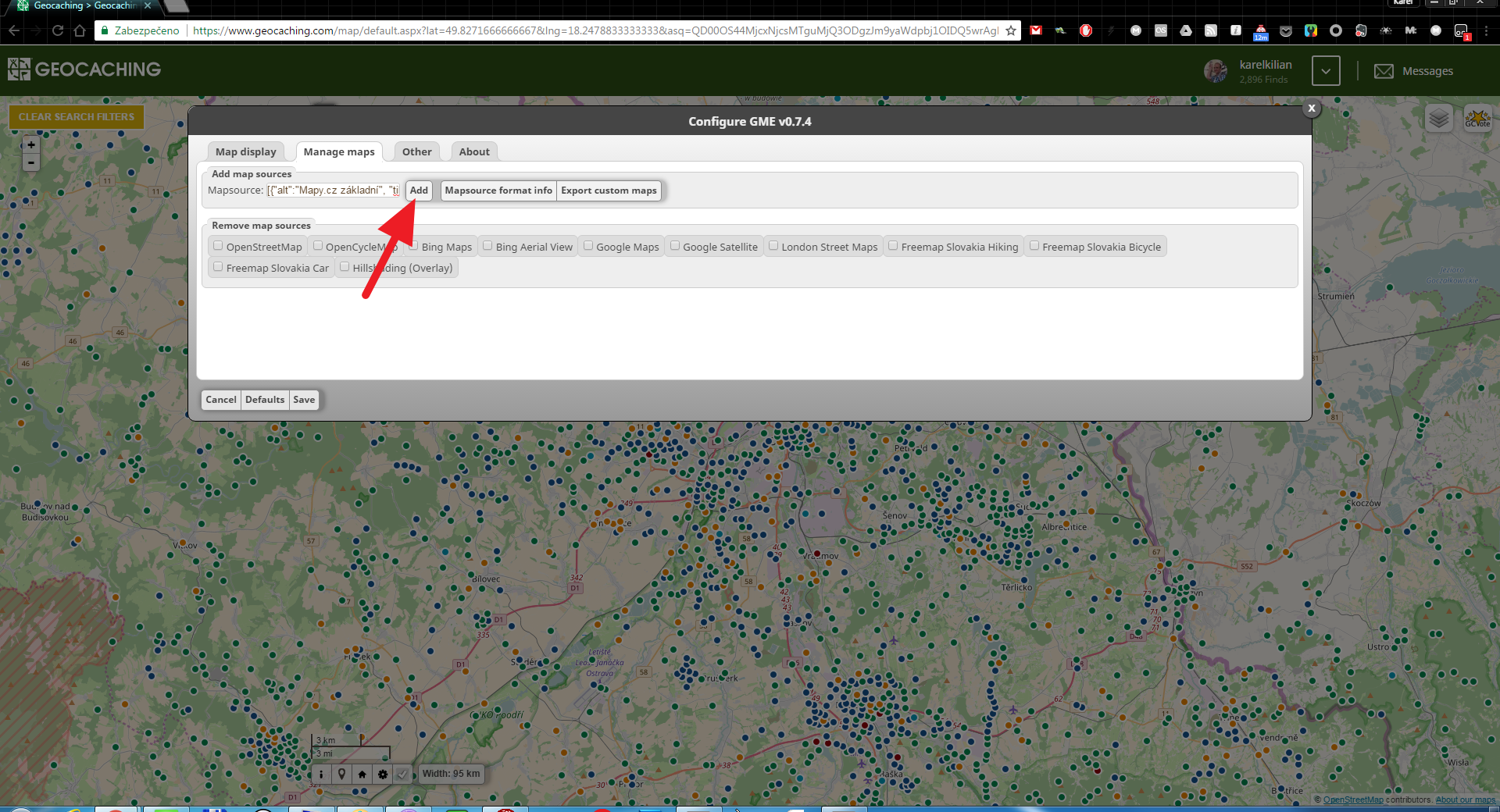Viewport: 1500px width, 812px height.
Task: Click the GCVote icon
Action: [1477, 118]
